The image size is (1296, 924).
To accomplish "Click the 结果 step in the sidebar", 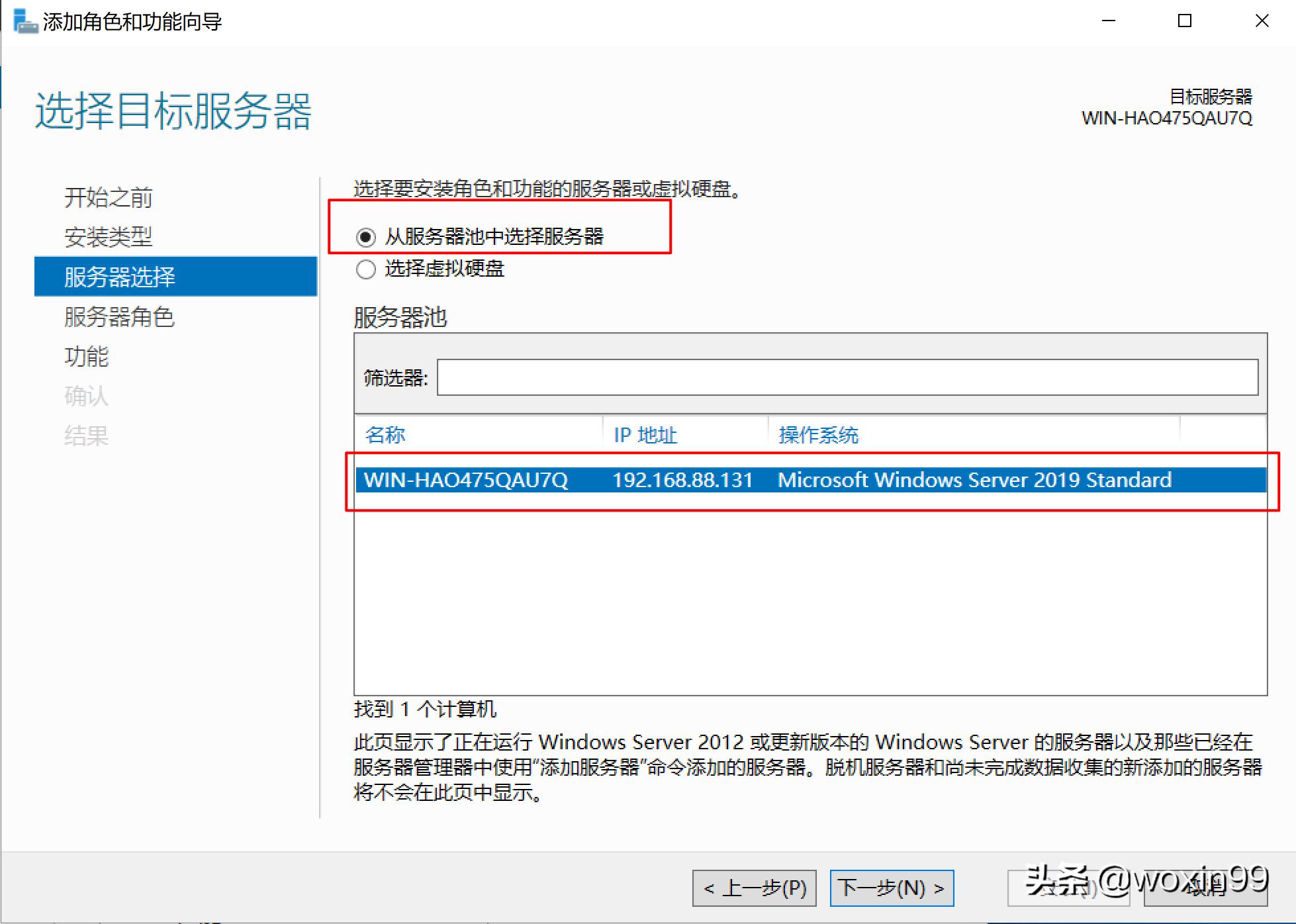I will pos(86,436).
